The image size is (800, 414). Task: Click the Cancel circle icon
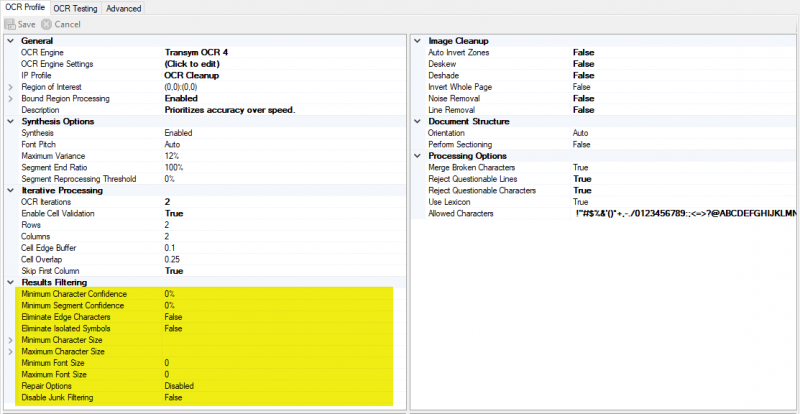point(46,24)
